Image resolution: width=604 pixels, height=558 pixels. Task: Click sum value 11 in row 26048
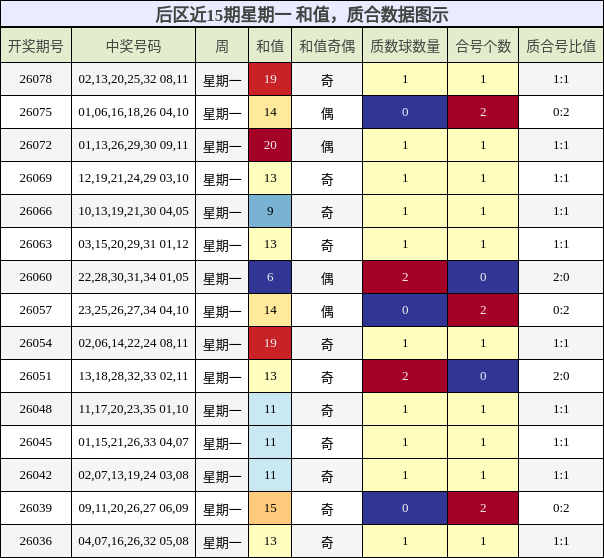point(270,409)
